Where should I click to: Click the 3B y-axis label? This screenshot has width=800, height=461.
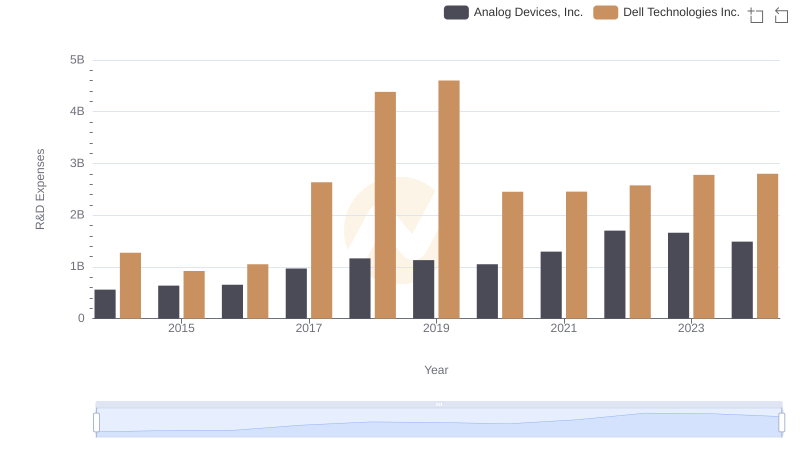(77, 164)
